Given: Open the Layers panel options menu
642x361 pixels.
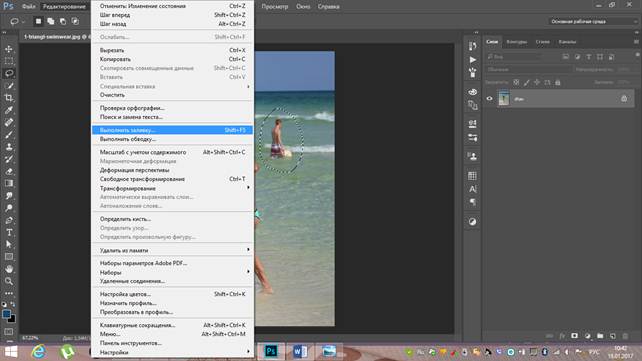Looking at the screenshot, I should 636,42.
